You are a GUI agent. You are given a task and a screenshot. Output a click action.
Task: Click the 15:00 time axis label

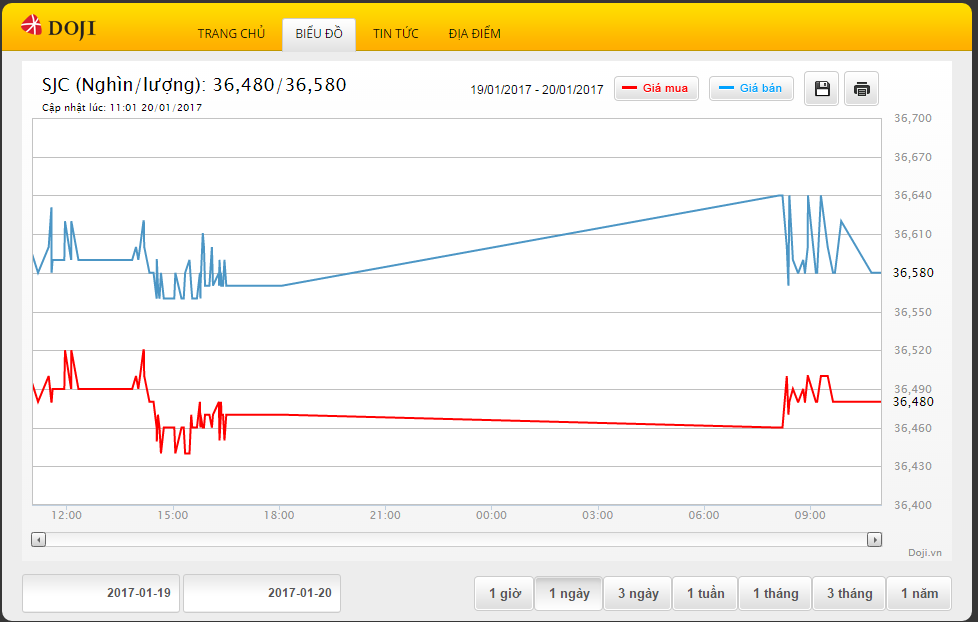coord(172,515)
